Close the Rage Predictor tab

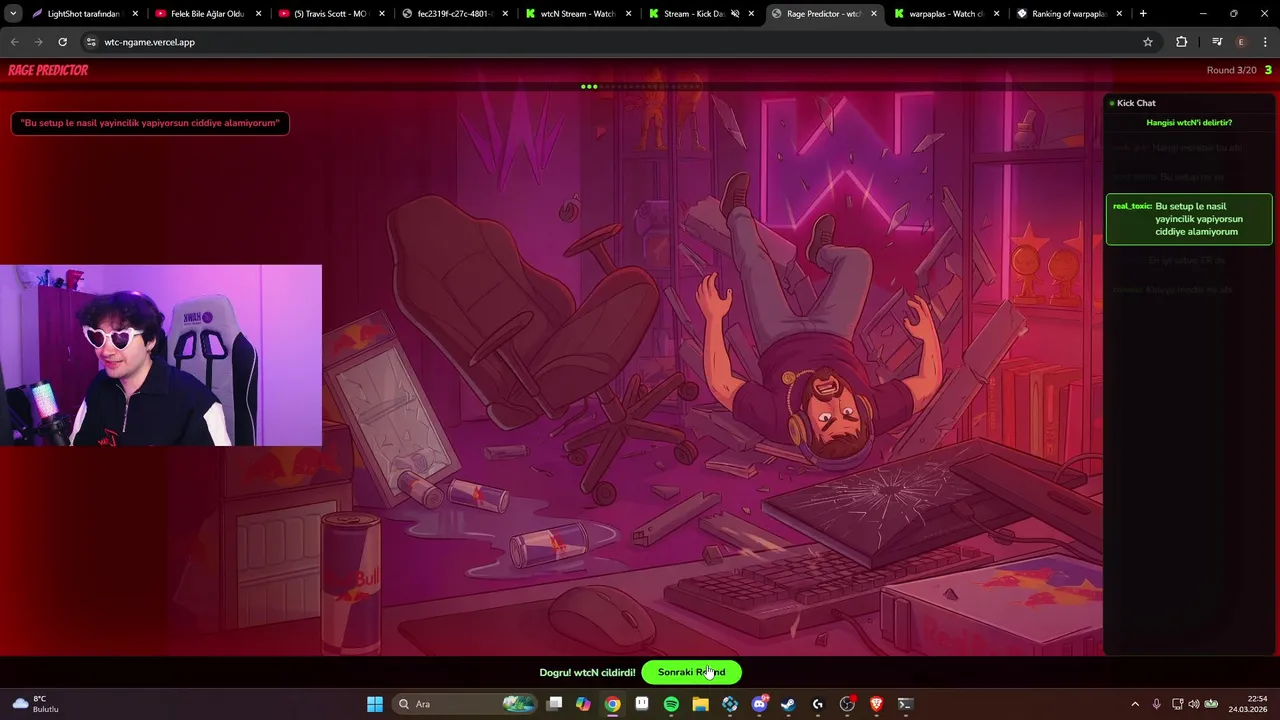874,14
